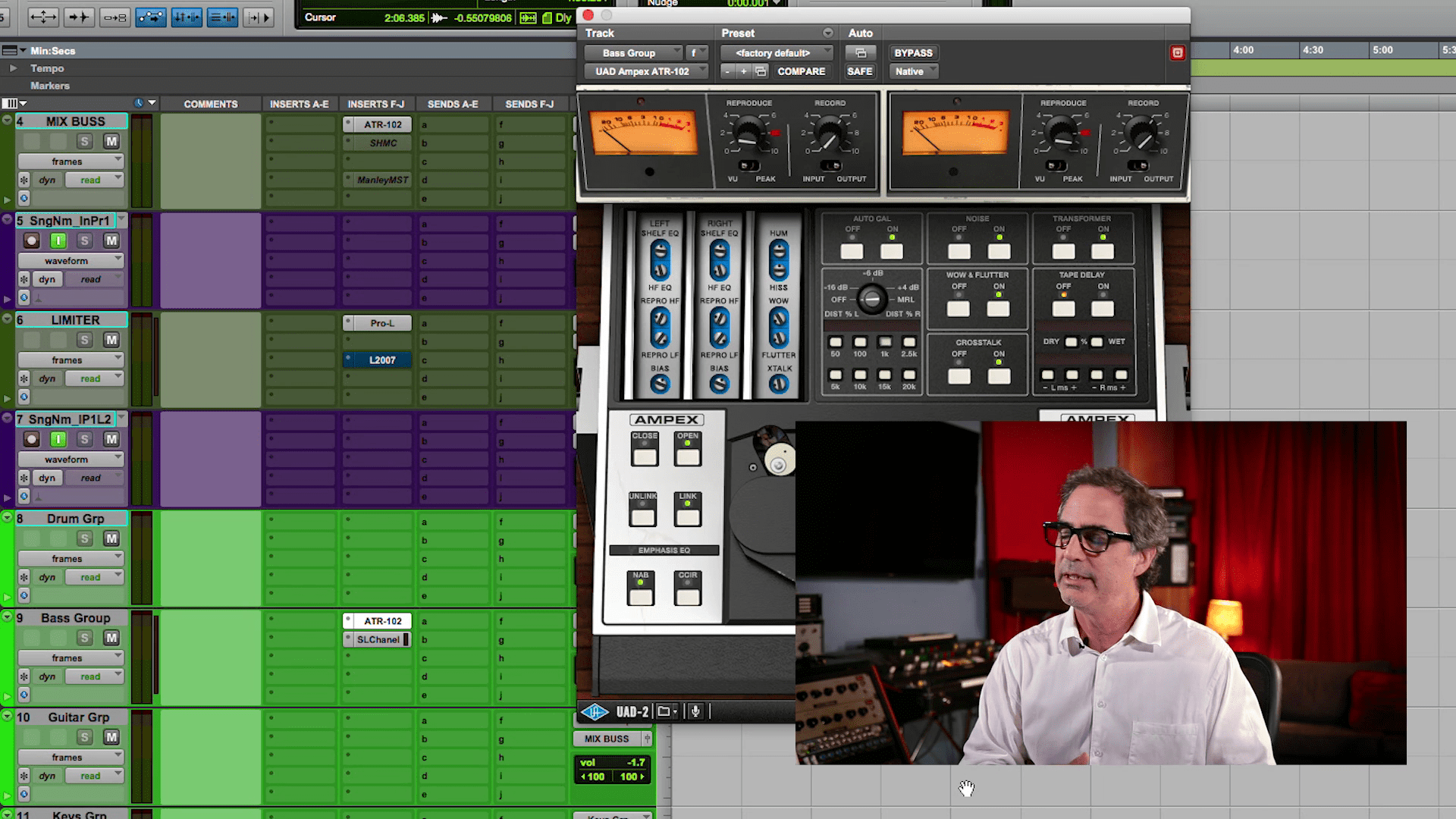Flip the right channel INPUT/OUTPUT switch
Screen dimensions: 1456x819
[x=1137, y=166]
